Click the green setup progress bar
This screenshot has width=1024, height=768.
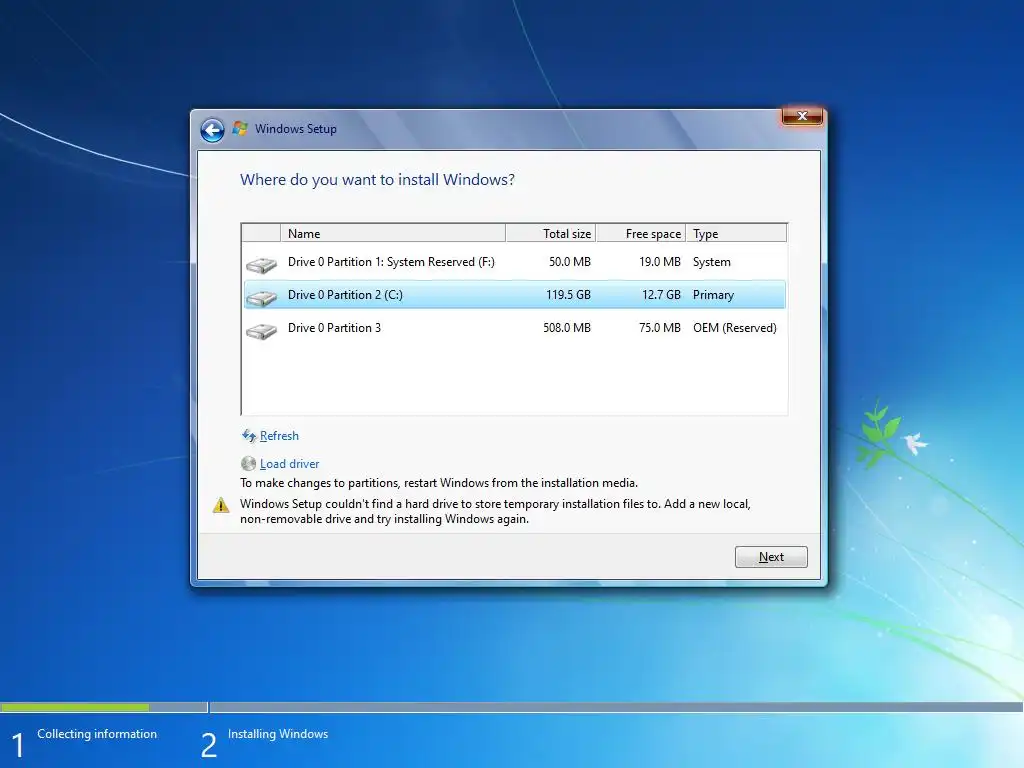[74, 707]
